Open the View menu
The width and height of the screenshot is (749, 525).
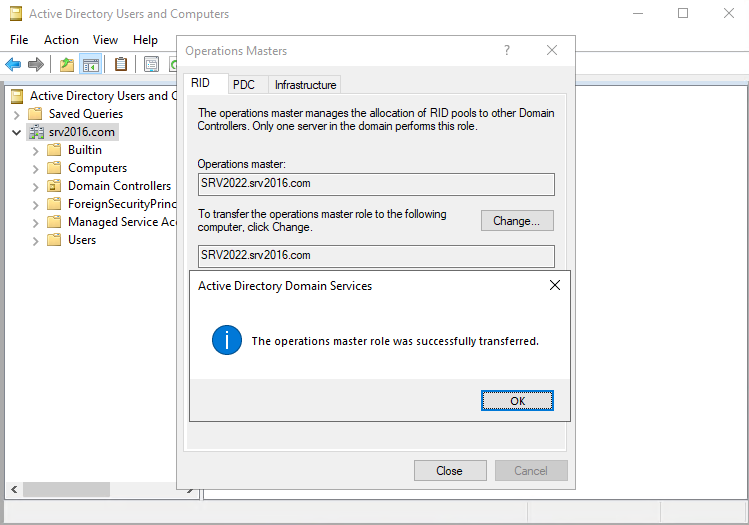click(105, 40)
